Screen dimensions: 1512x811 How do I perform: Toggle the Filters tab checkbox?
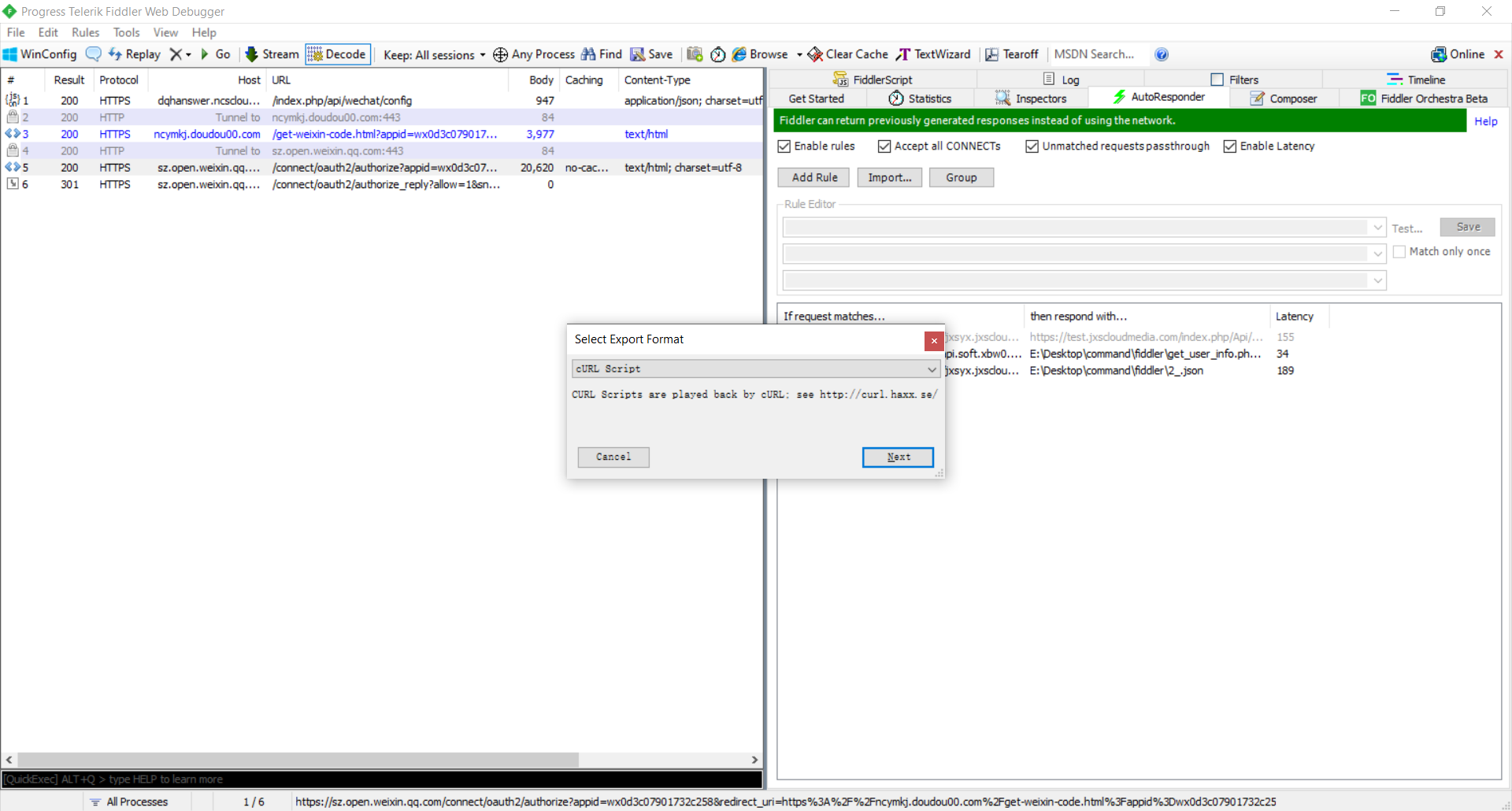tap(1217, 80)
